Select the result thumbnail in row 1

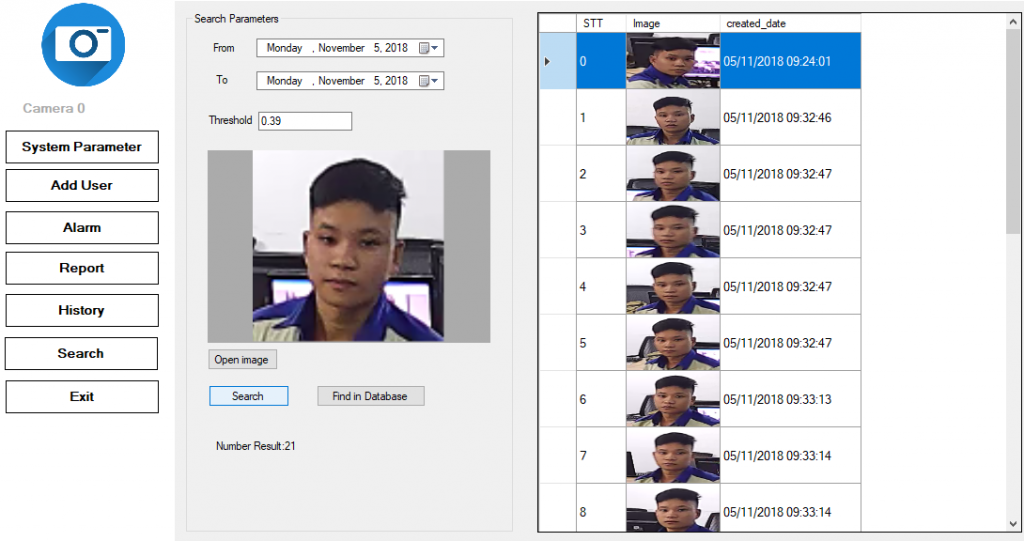pyautogui.click(x=673, y=118)
